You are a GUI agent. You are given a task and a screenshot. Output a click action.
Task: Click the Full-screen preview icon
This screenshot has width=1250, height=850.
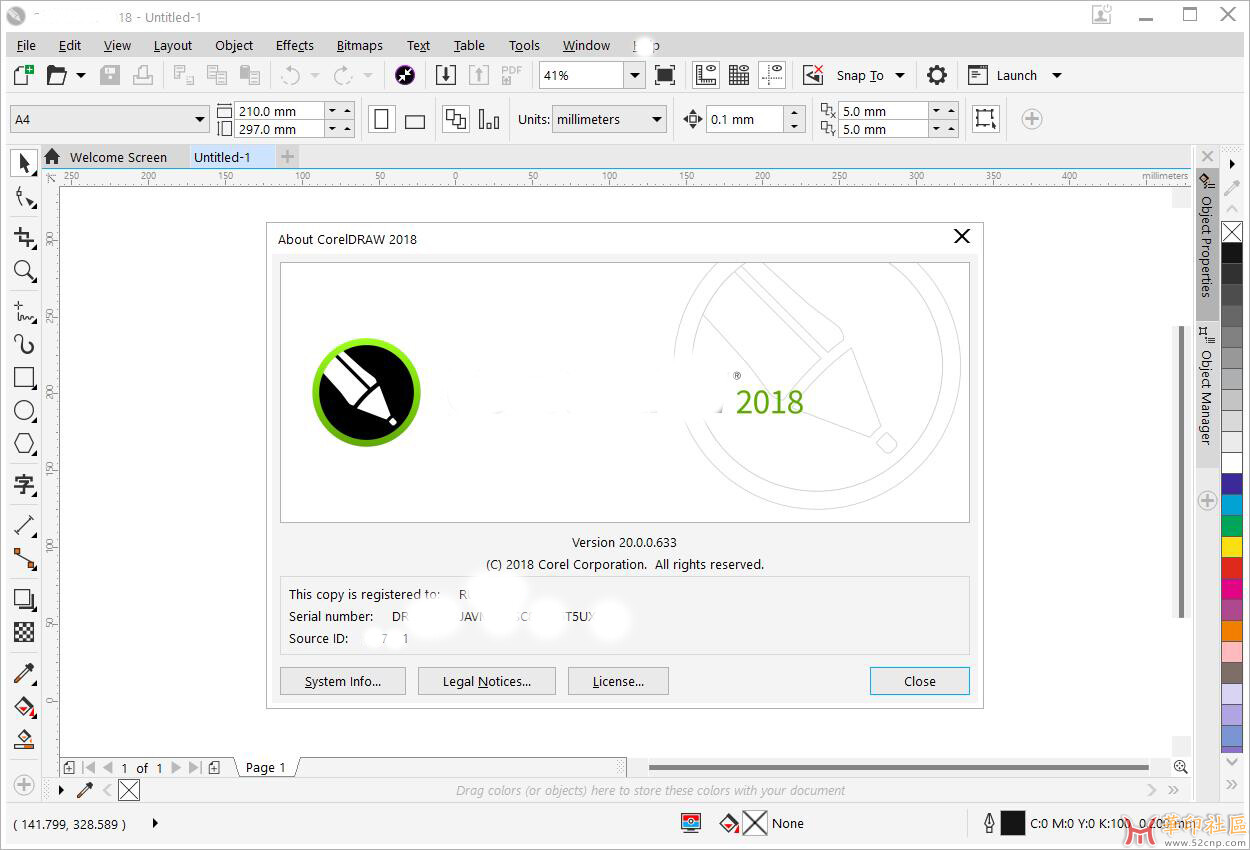664,75
